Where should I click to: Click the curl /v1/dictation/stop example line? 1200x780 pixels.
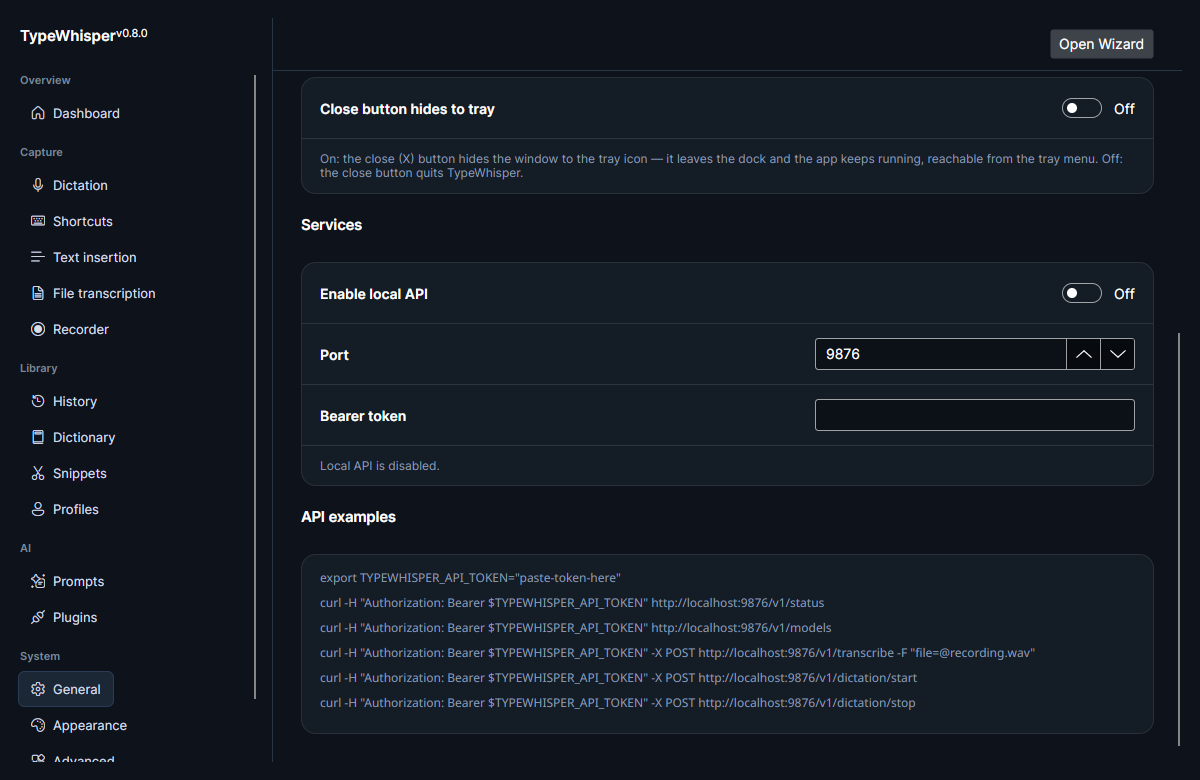(x=617, y=703)
